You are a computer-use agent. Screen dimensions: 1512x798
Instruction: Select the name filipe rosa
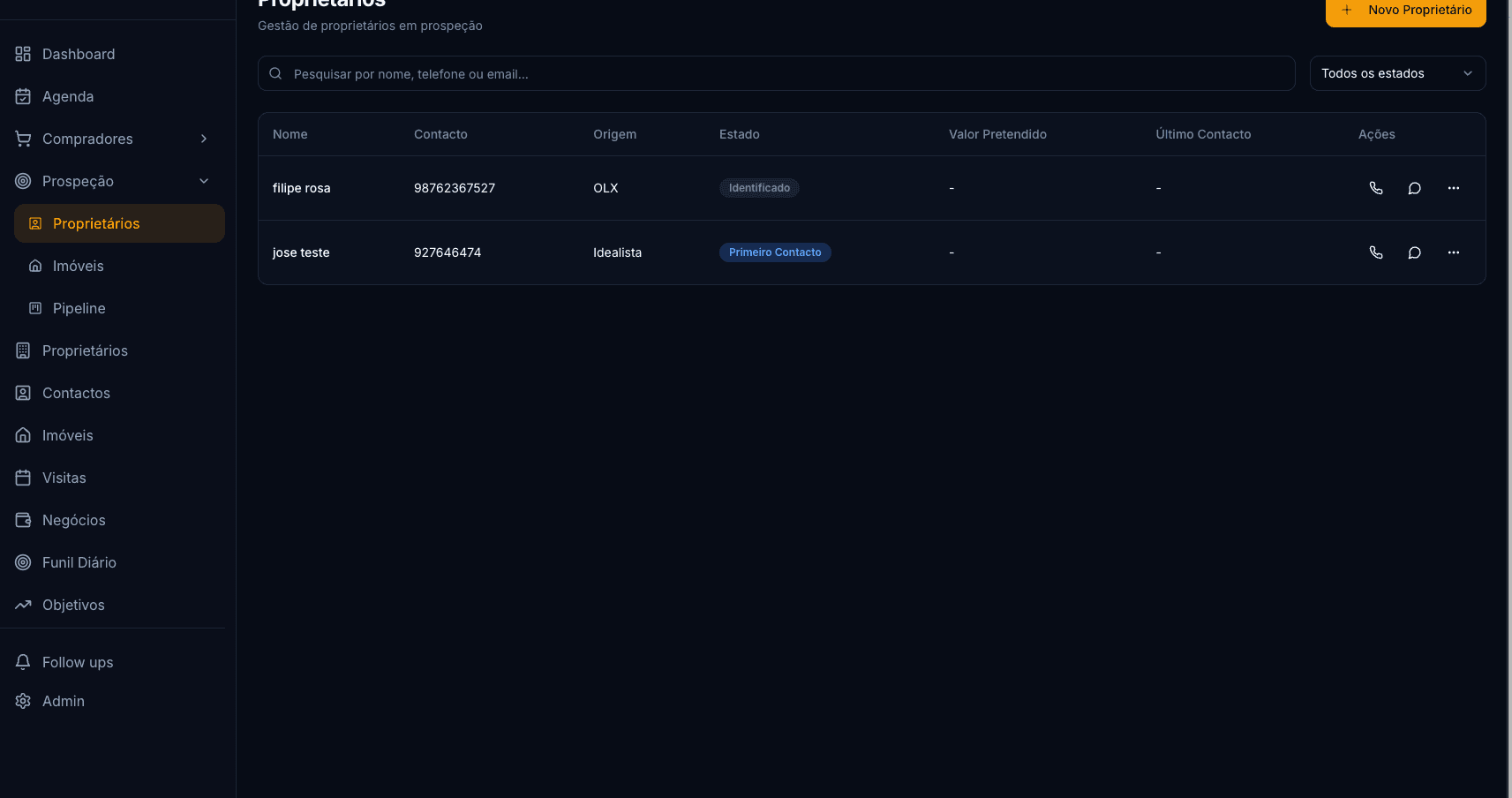(301, 188)
